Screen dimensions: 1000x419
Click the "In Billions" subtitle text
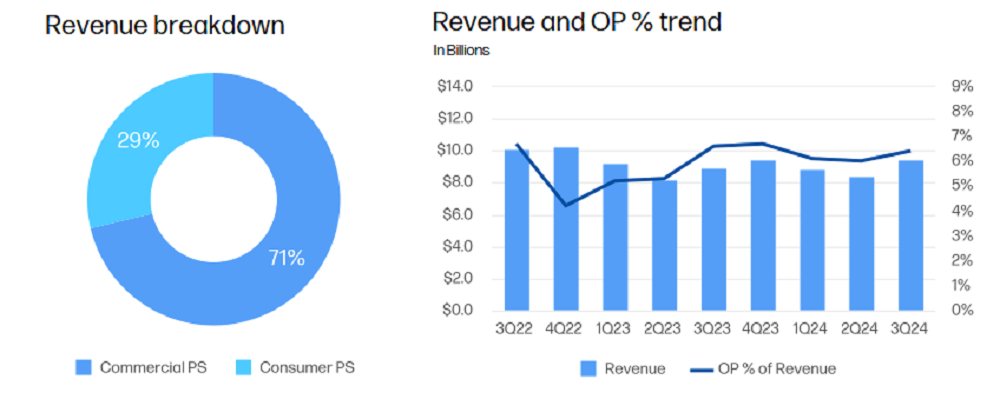461,48
